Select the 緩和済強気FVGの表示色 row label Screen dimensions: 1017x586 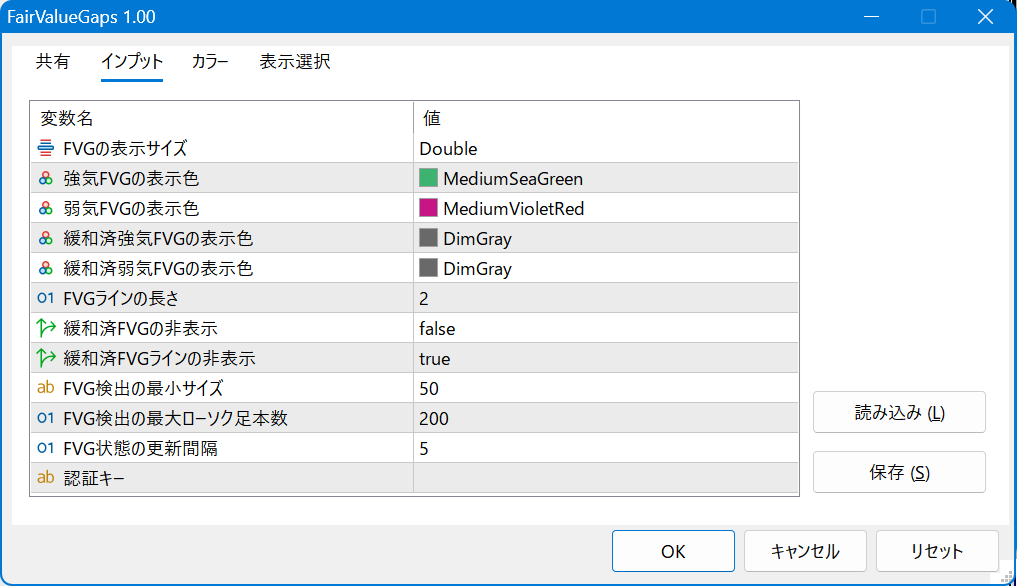pos(158,238)
